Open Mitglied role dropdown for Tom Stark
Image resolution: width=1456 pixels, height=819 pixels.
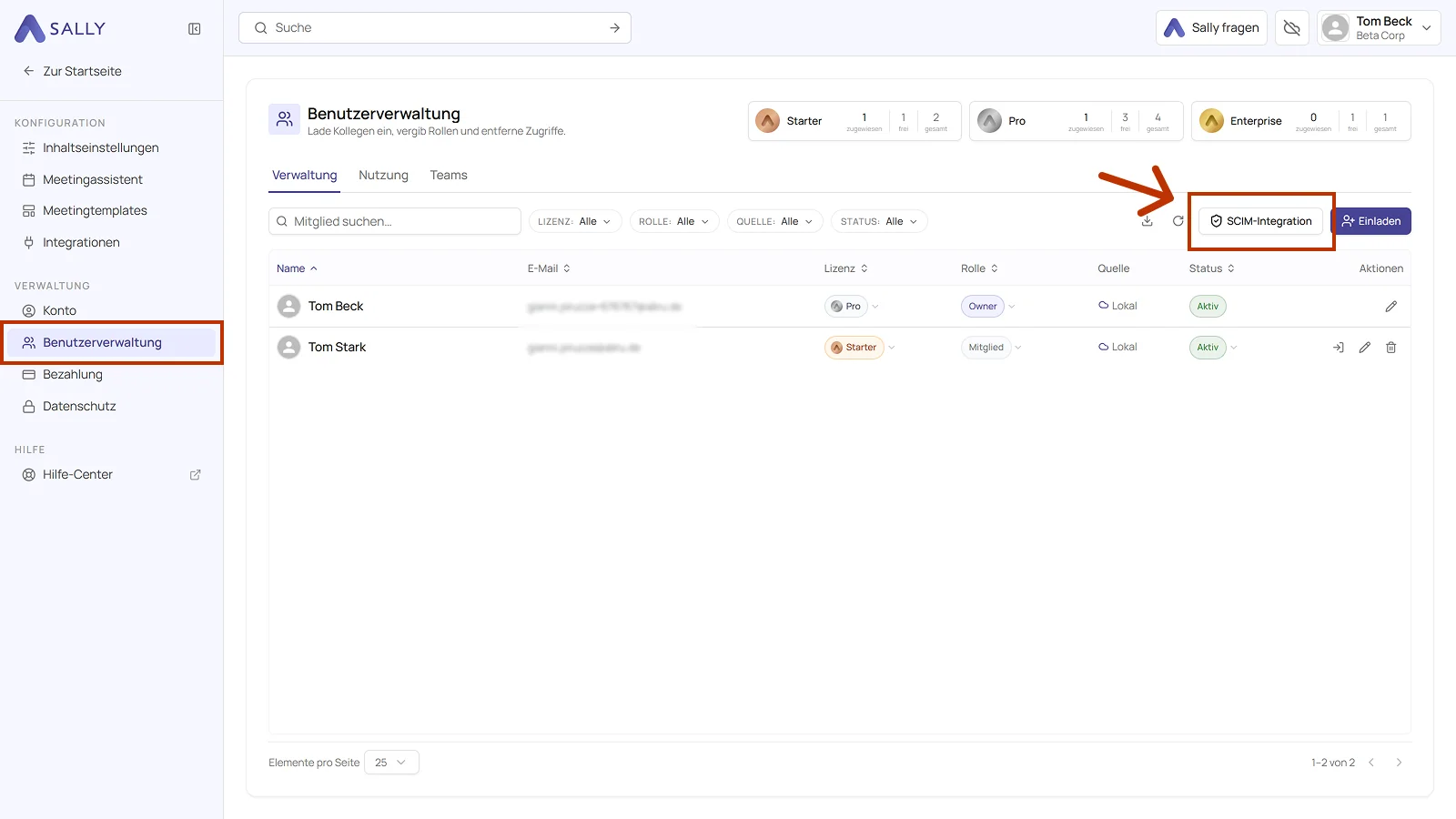992,348
